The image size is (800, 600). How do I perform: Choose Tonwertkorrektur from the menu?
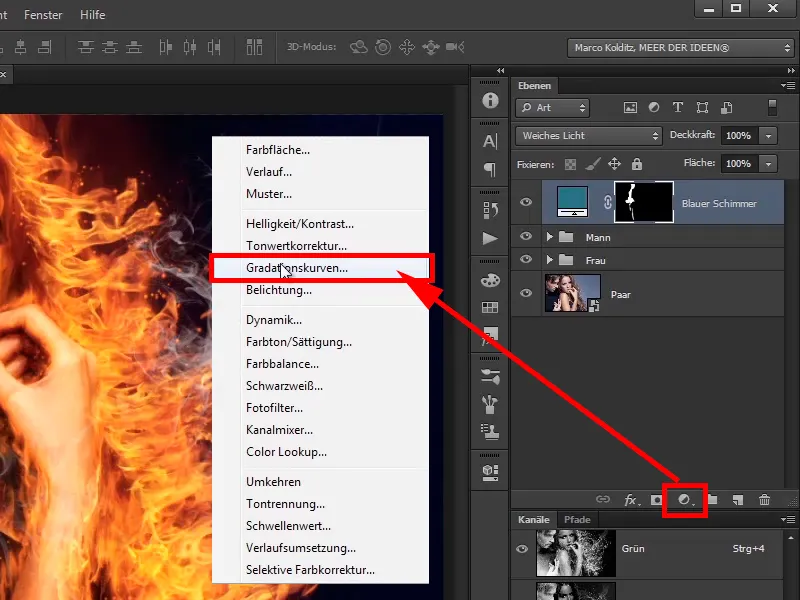(320, 246)
